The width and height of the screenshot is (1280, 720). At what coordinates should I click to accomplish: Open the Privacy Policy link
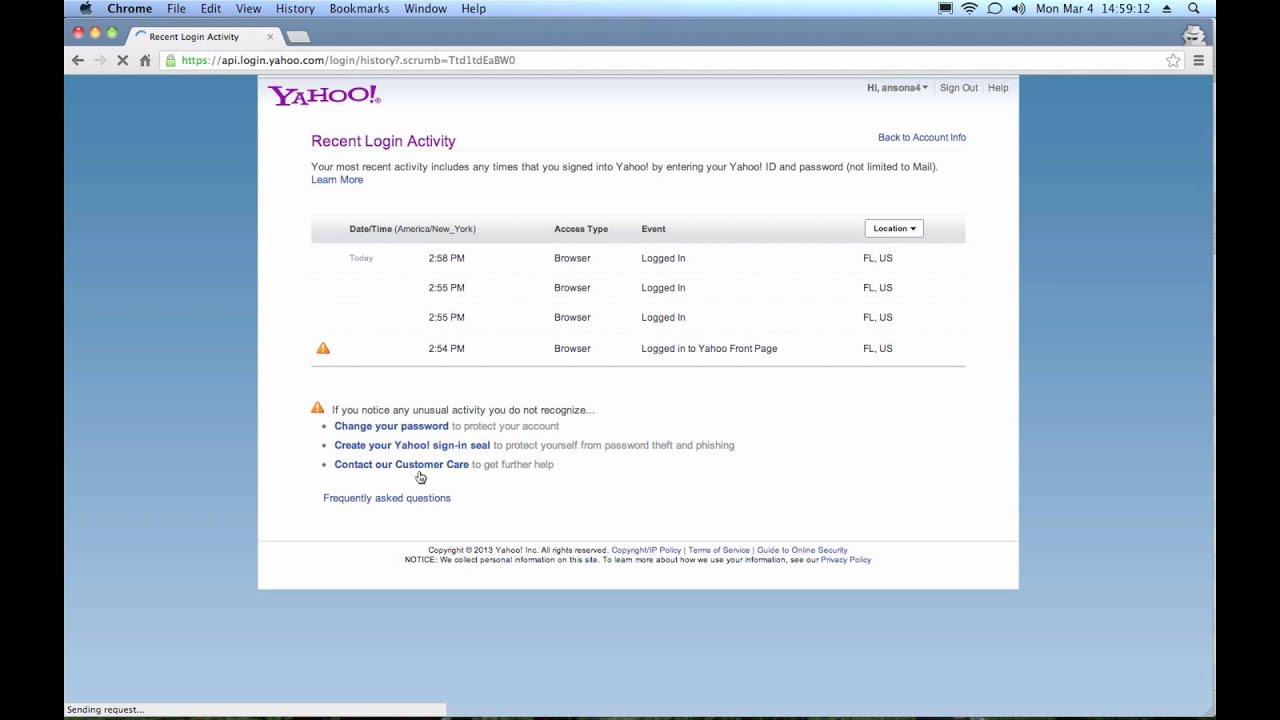(846, 560)
